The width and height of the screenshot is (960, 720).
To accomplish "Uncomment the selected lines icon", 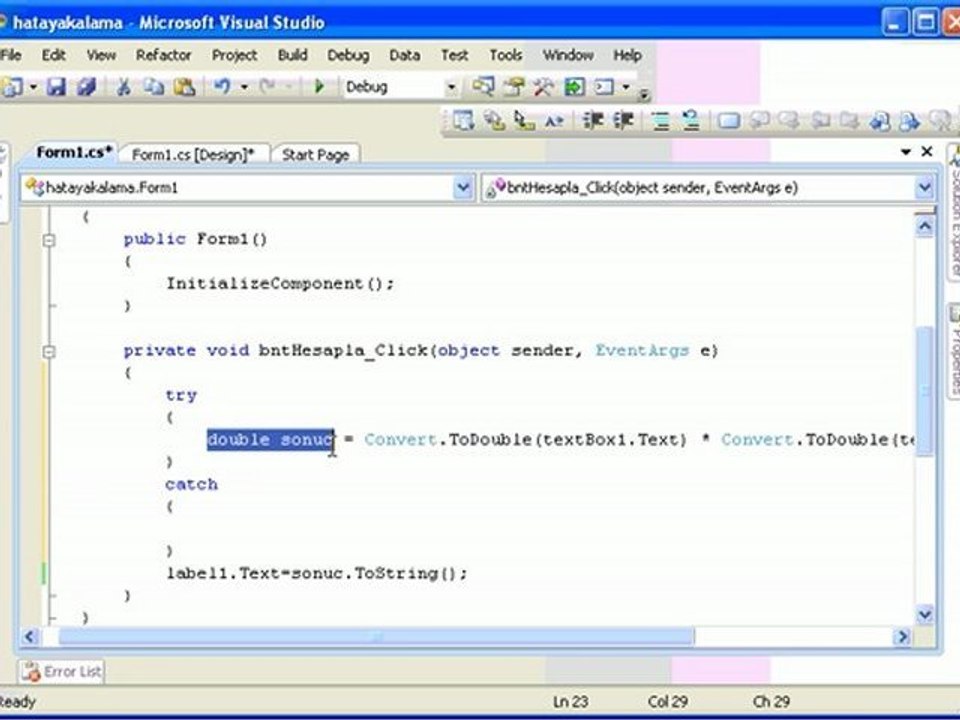I will click(691, 121).
